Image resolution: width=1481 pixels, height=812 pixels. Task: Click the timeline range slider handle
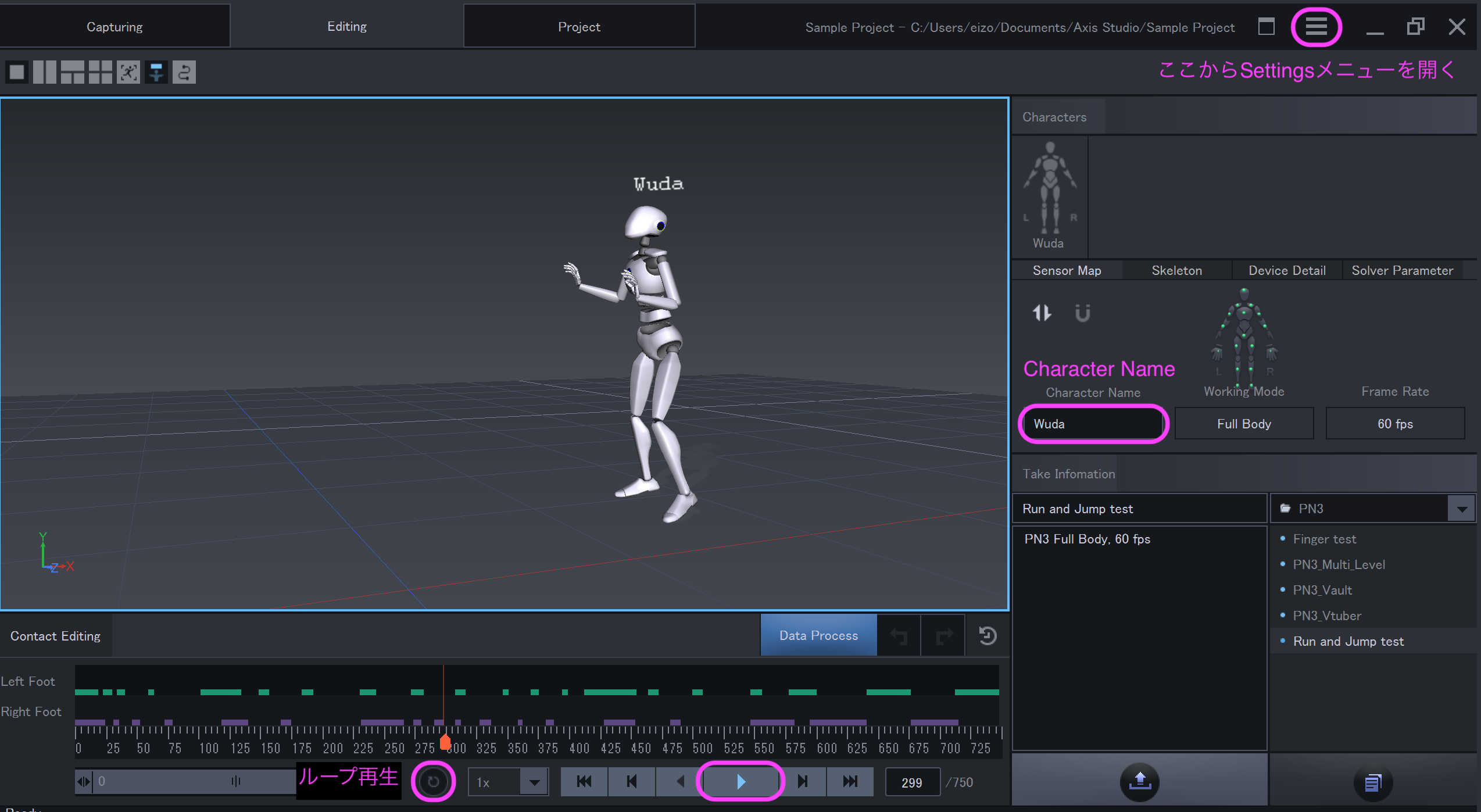tap(235, 781)
